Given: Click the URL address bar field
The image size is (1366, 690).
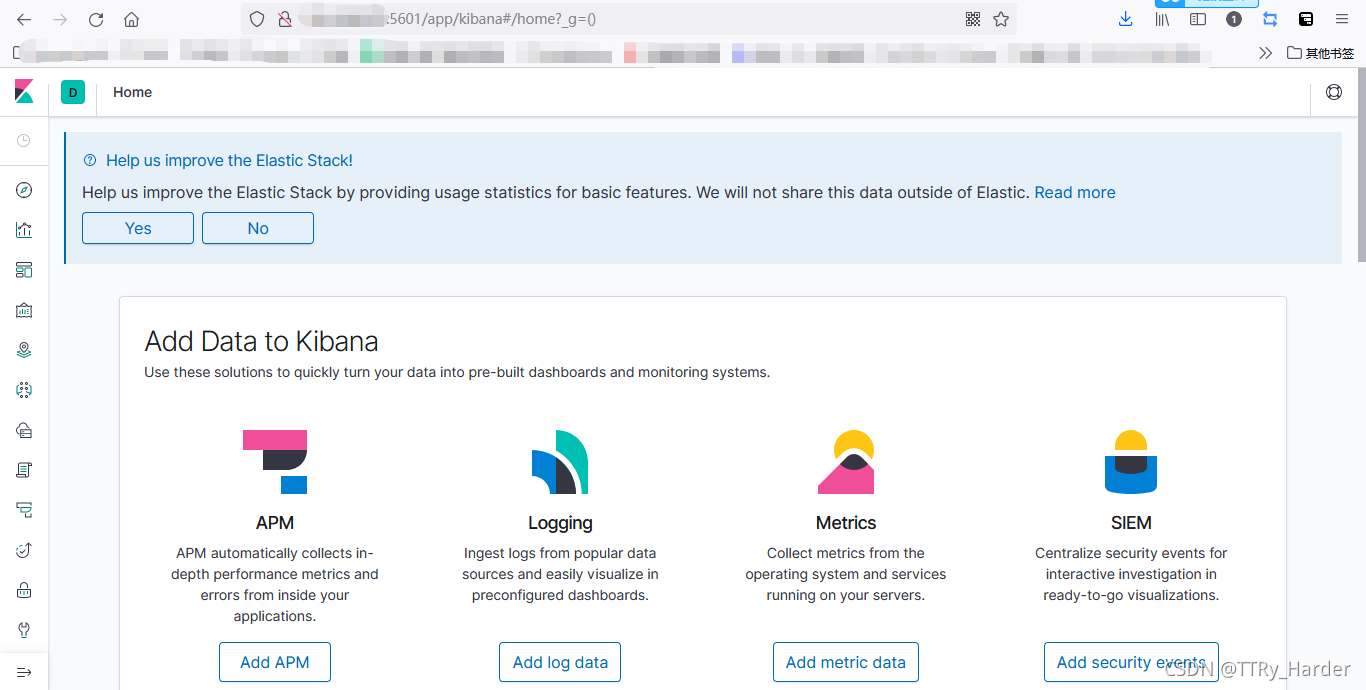Looking at the screenshot, I should click(x=628, y=19).
